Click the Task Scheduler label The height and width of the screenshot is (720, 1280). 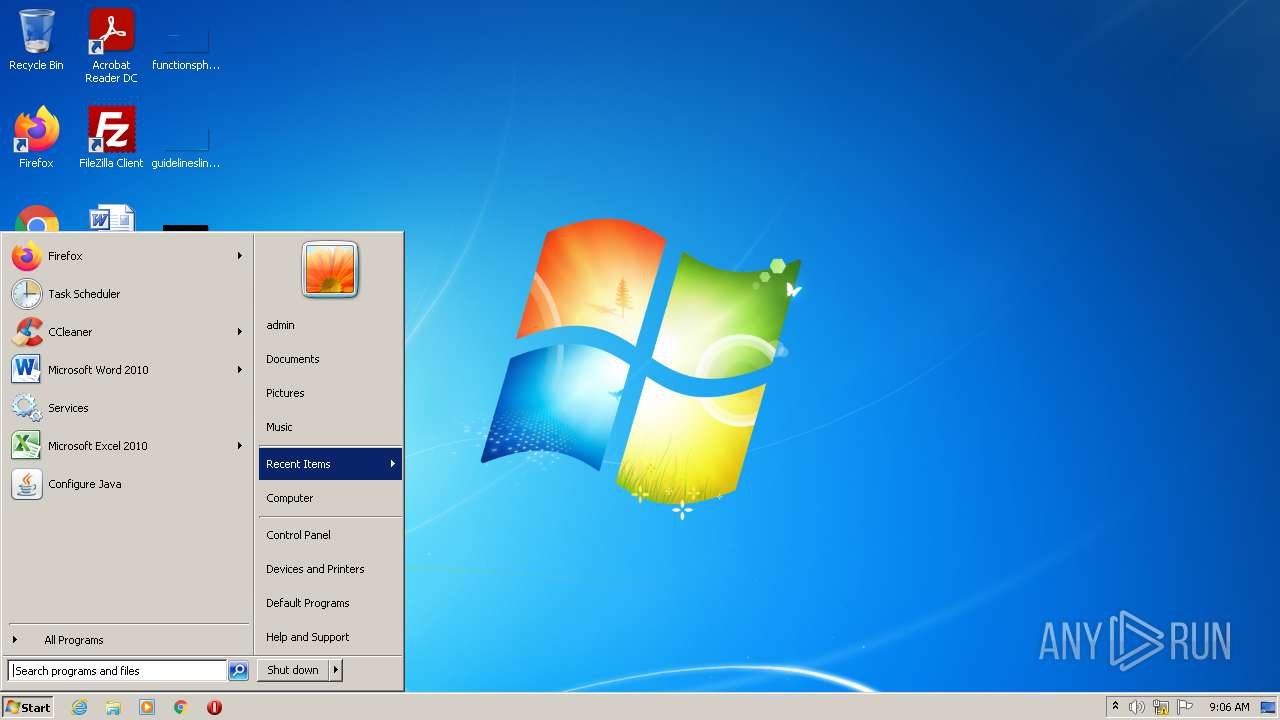coord(84,294)
